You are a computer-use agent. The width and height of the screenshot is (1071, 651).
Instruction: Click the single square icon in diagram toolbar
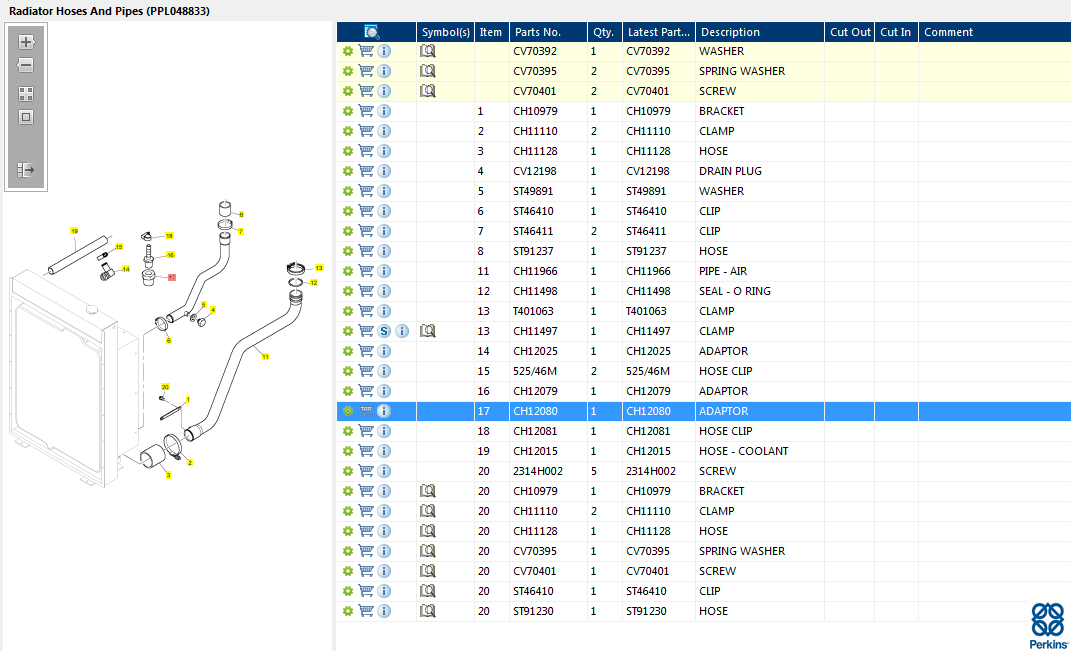click(x=26, y=117)
